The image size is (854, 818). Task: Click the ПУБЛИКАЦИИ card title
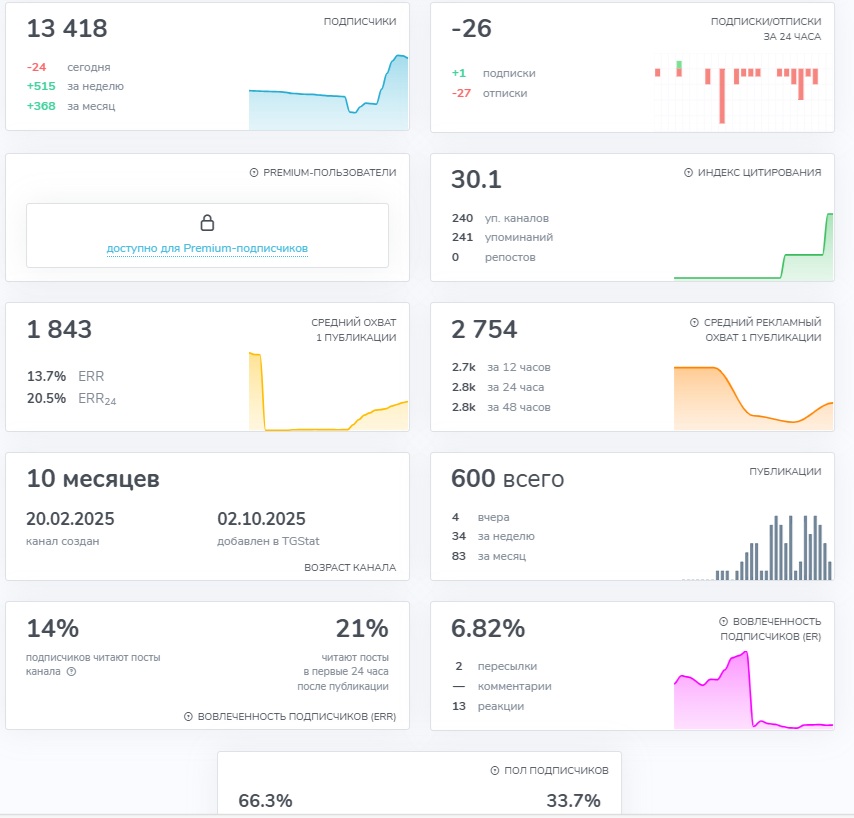785,472
